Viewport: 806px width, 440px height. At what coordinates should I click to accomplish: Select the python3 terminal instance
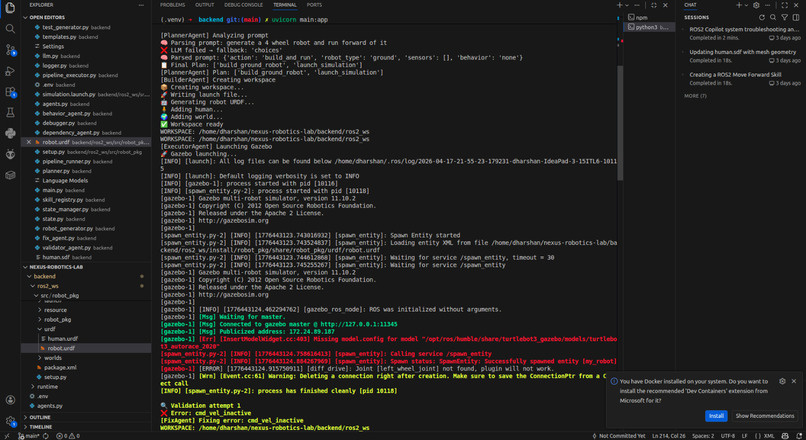(x=649, y=27)
